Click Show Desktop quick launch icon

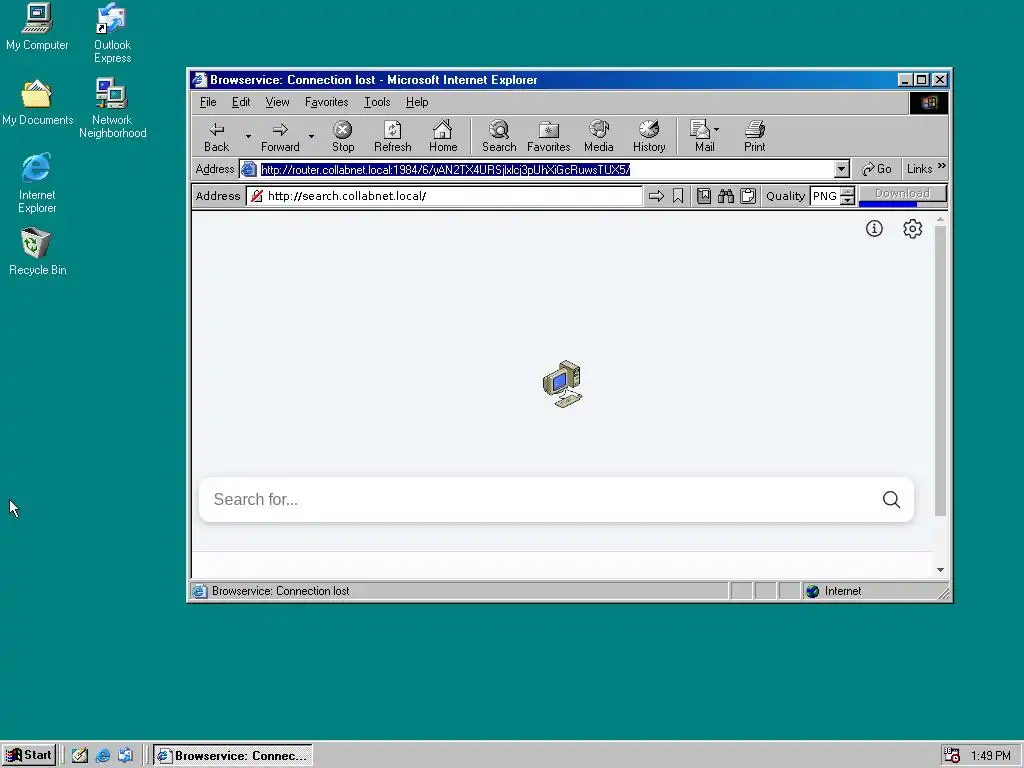tap(80, 756)
